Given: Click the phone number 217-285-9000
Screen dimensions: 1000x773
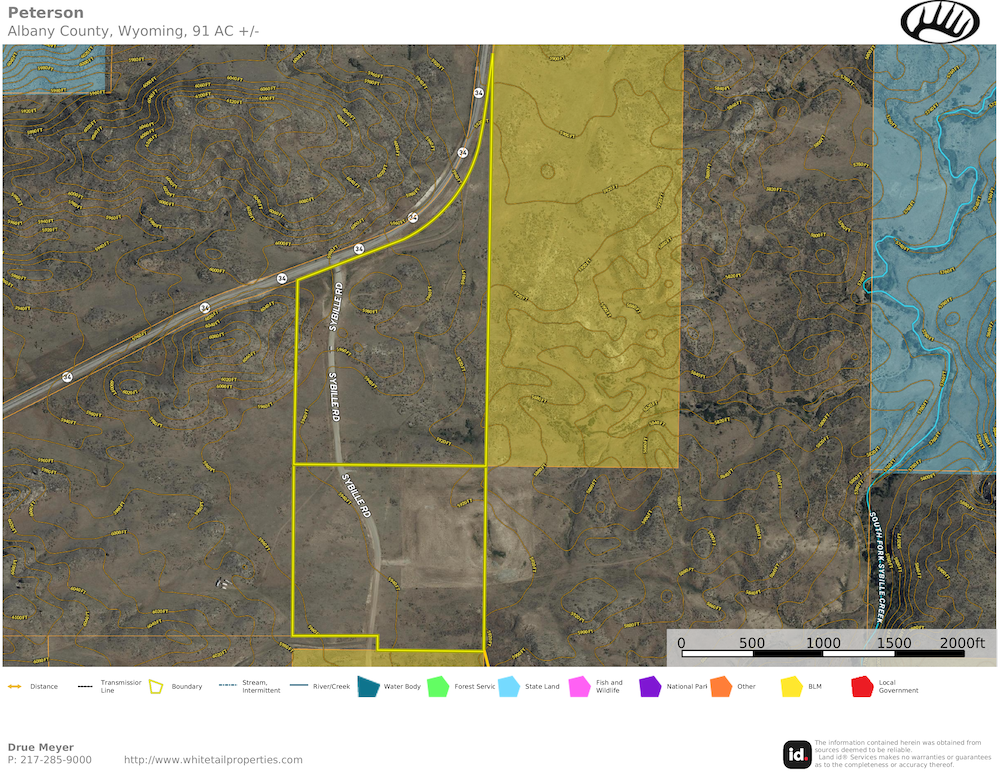Looking at the screenshot, I should coord(56,760).
